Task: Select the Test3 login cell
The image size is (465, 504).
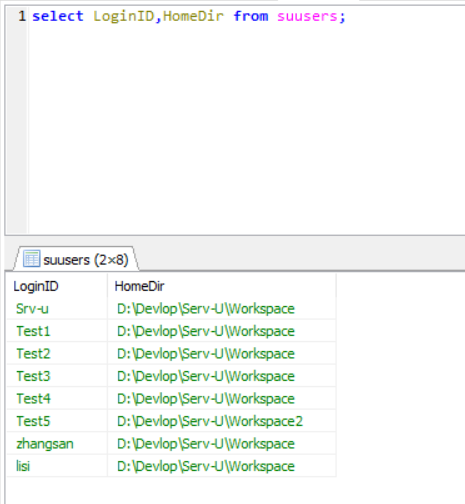Action: [57, 376]
